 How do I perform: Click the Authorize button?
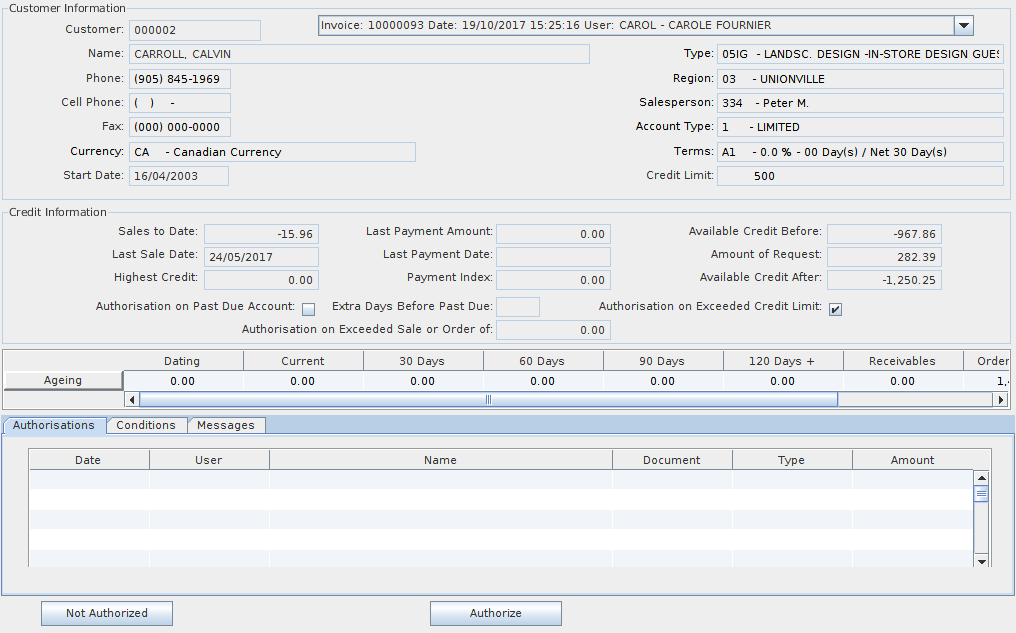click(495, 613)
